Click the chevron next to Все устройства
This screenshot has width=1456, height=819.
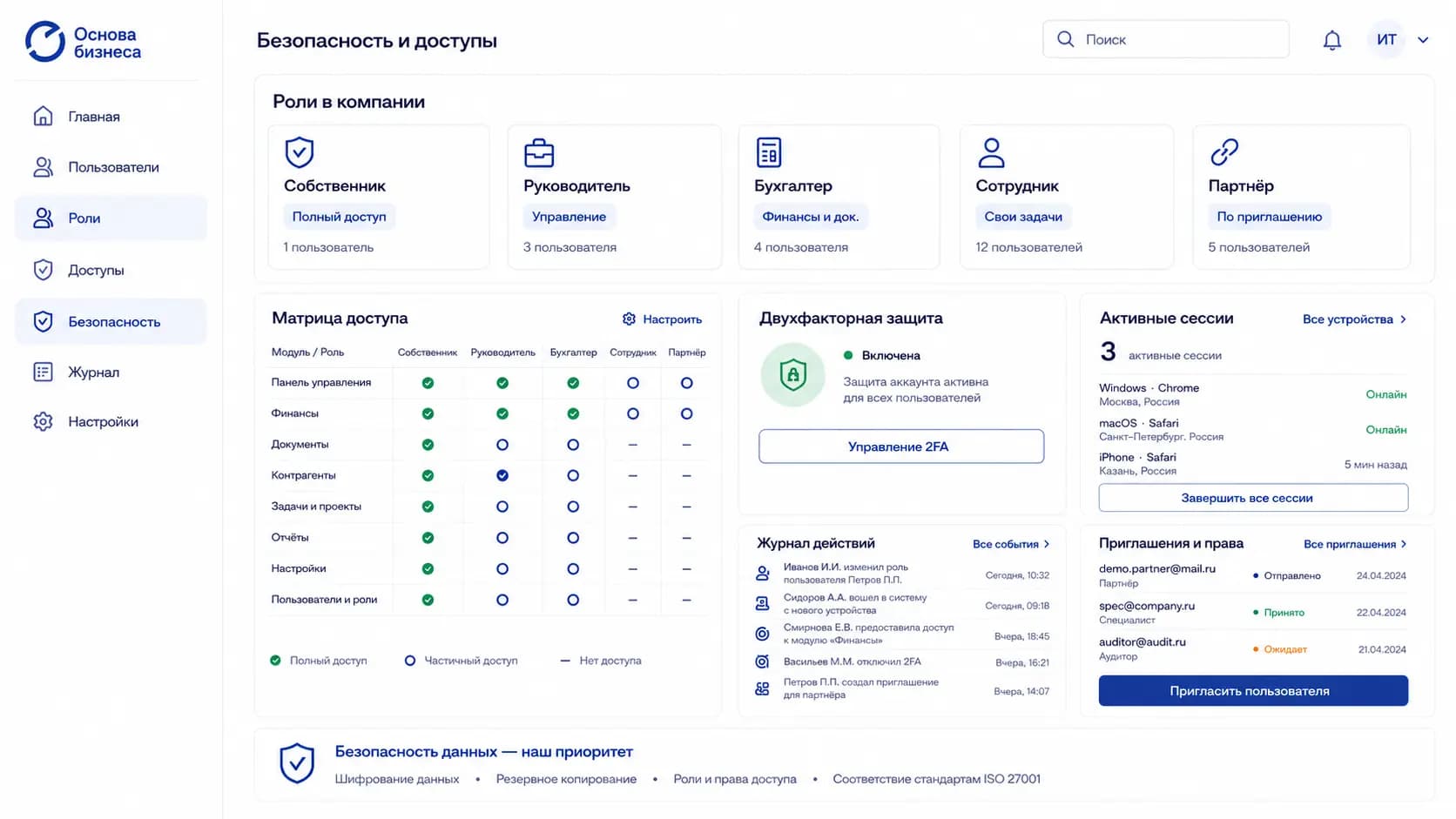click(1403, 319)
